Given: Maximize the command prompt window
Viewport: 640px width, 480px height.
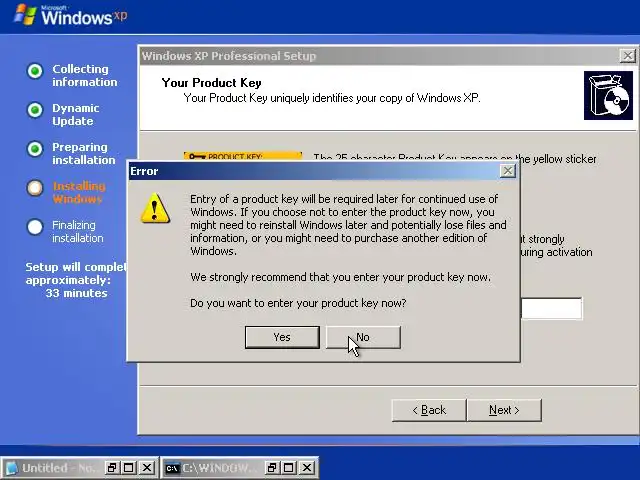Looking at the screenshot, I should pos(289,468).
